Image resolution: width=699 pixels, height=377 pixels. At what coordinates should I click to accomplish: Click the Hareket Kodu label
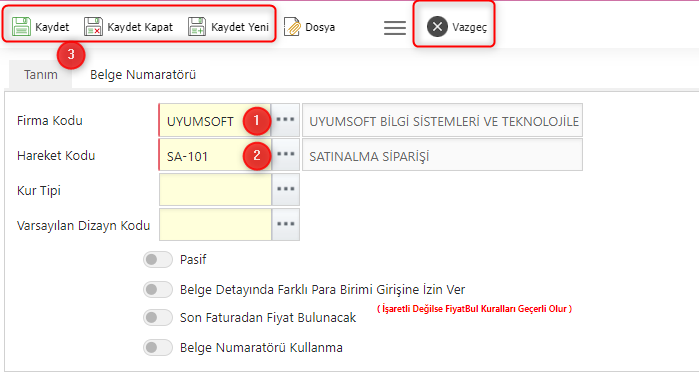pyautogui.click(x=56, y=156)
